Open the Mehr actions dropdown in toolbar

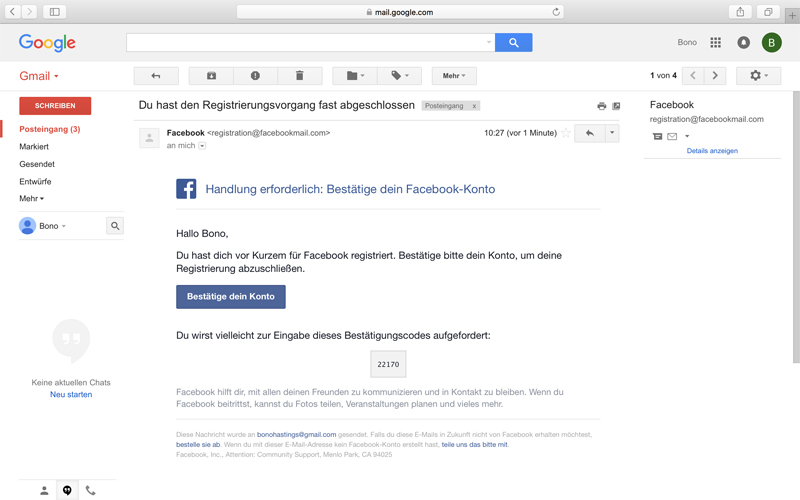454,76
